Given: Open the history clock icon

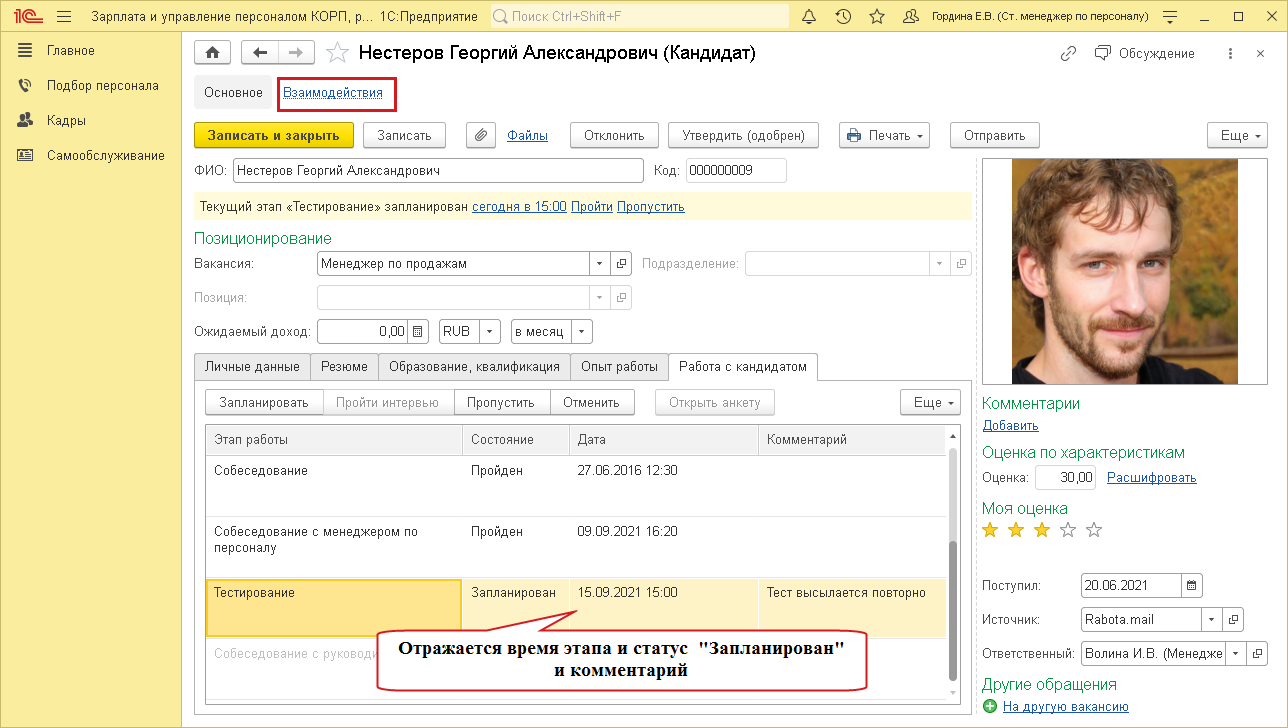Looking at the screenshot, I should 843,17.
